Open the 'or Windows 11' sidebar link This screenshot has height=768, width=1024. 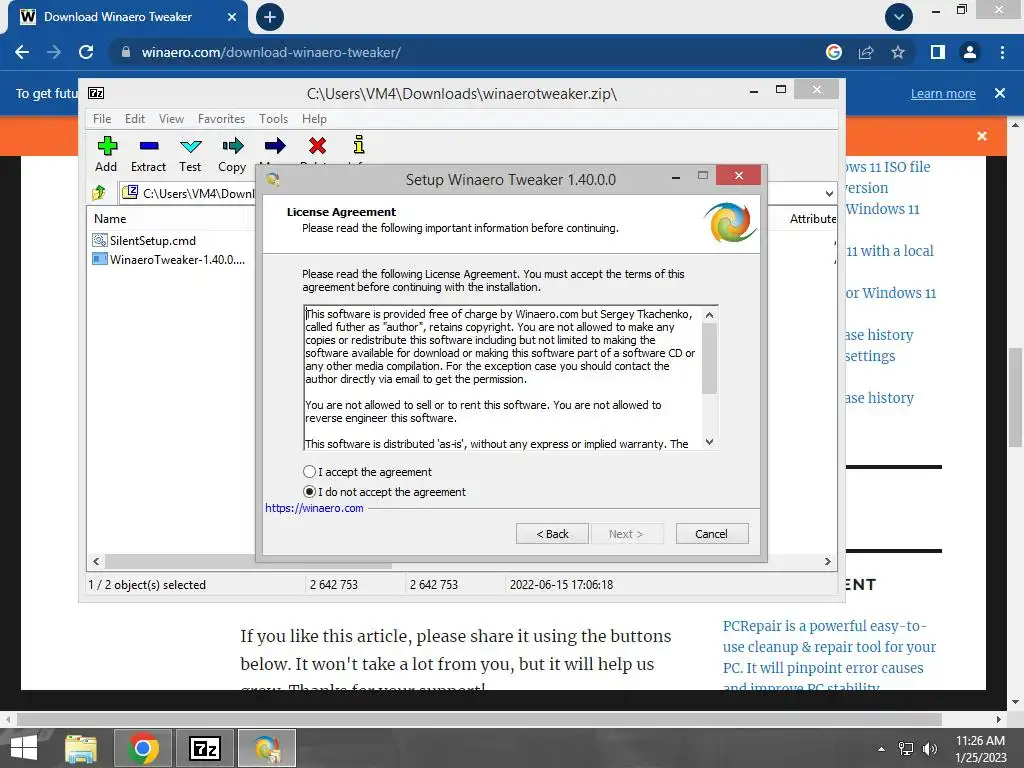[890, 293]
